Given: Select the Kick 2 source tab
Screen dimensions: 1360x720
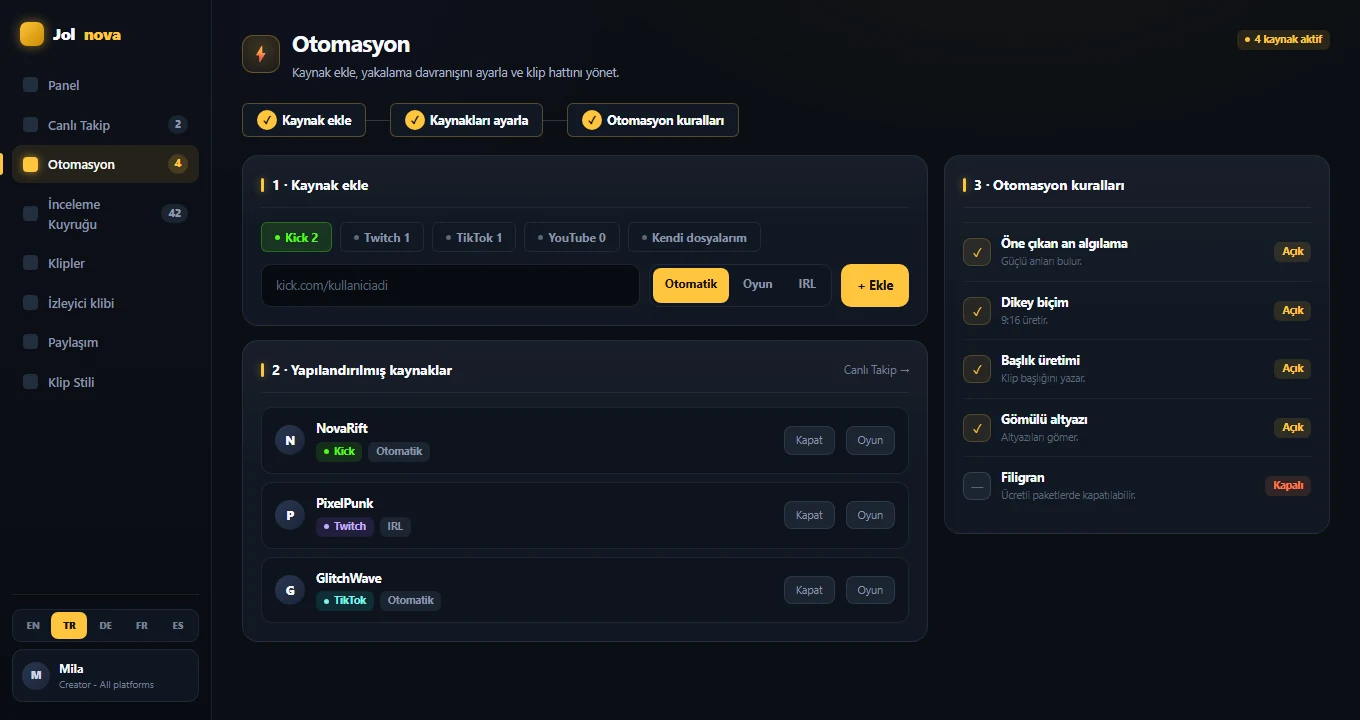Looking at the screenshot, I should click(x=296, y=237).
